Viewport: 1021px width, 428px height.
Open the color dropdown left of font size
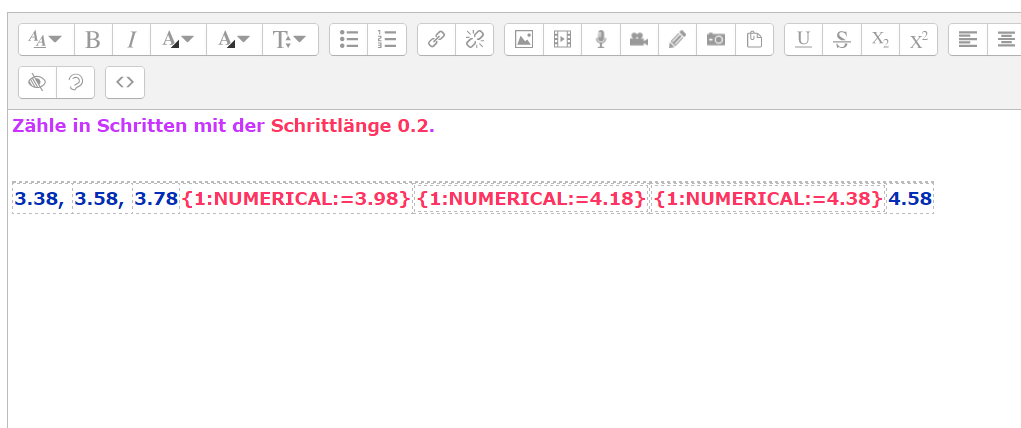pos(234,40)
